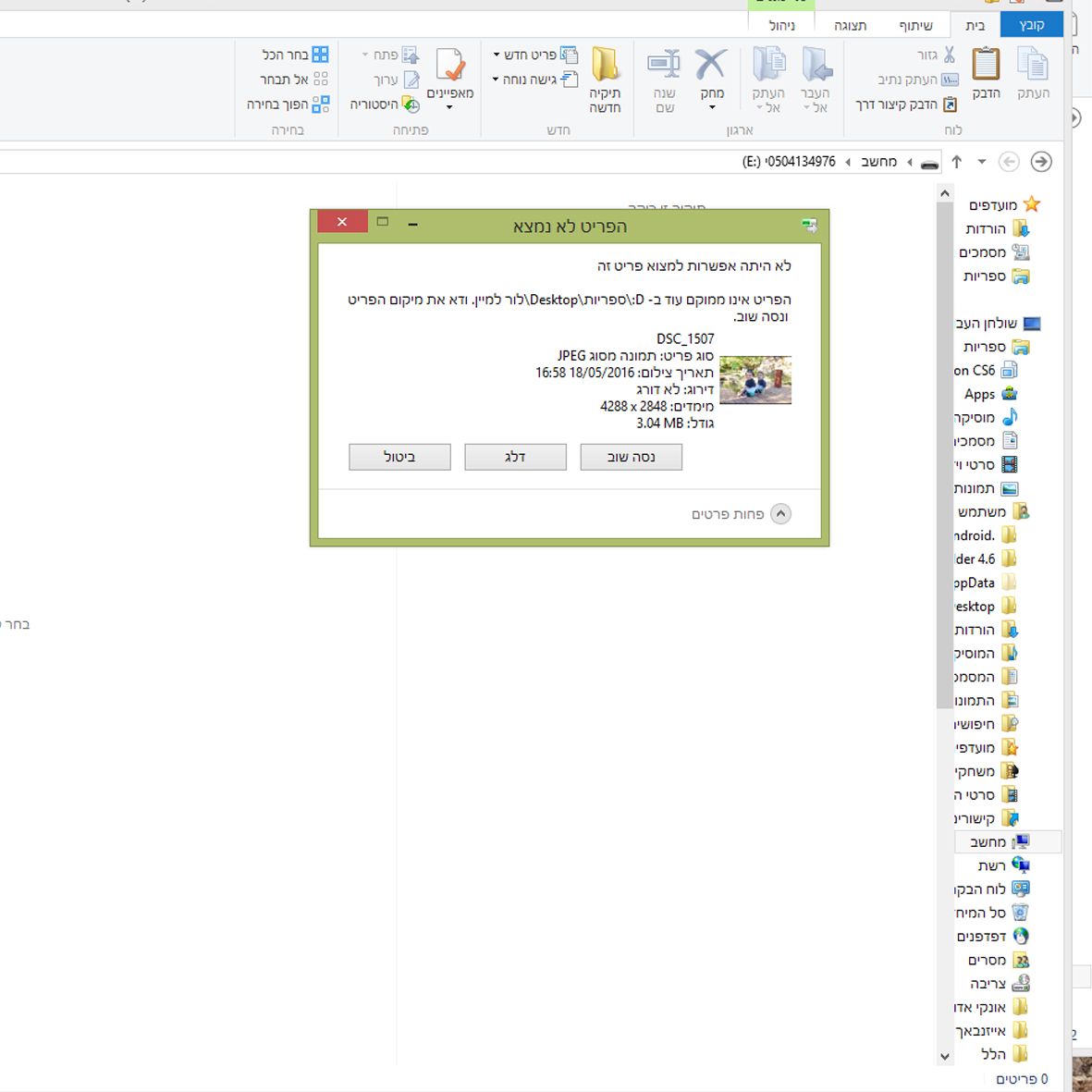Select הדבק קיצור דרך (Paste shortcut)
This screenshot has height=1092, width=1092.
pos(906,105)
